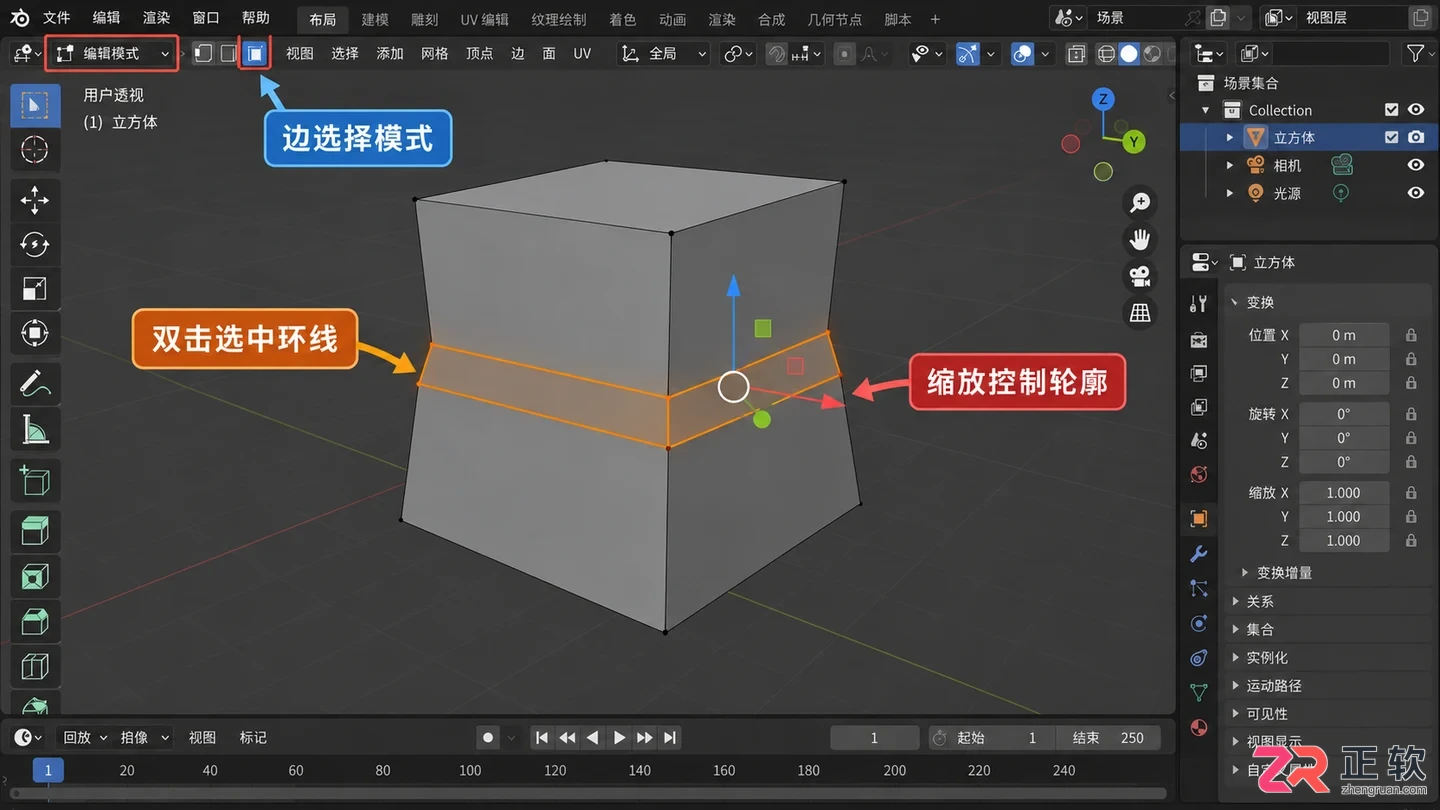Select the Cursor tool in left toolbar
The image size is (1440, 810).
pyautogui.click(x=35, y=149)
